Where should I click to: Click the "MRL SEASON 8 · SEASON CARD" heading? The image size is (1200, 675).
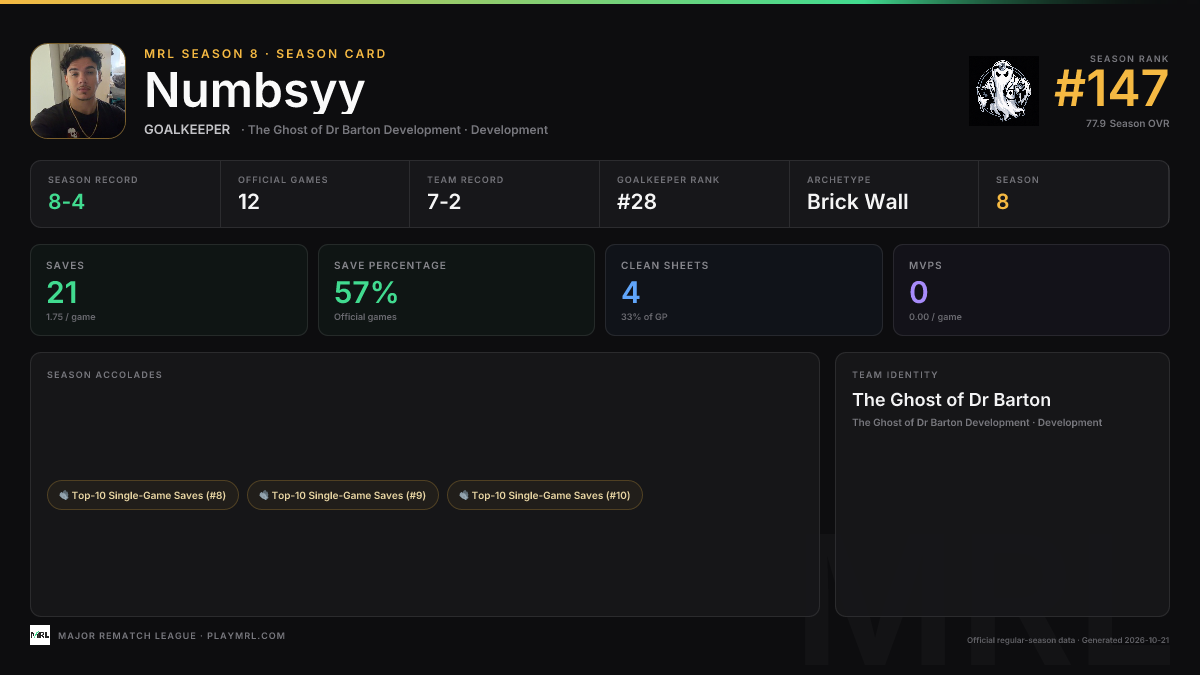(x=265, y=54)
